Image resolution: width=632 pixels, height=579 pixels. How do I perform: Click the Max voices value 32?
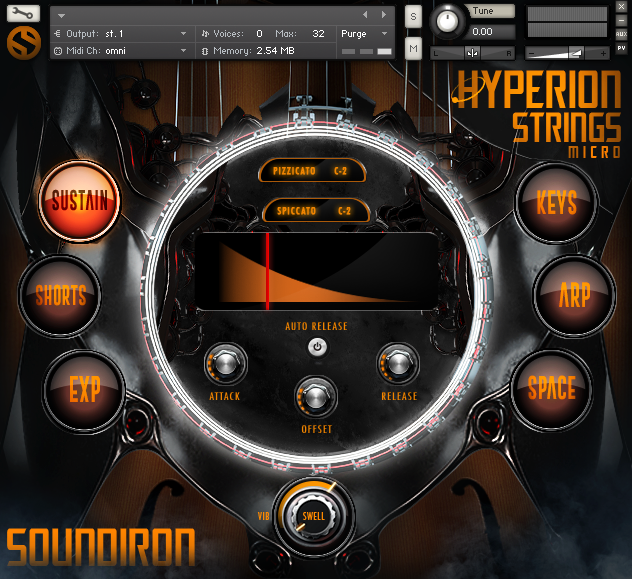[318, 34]
